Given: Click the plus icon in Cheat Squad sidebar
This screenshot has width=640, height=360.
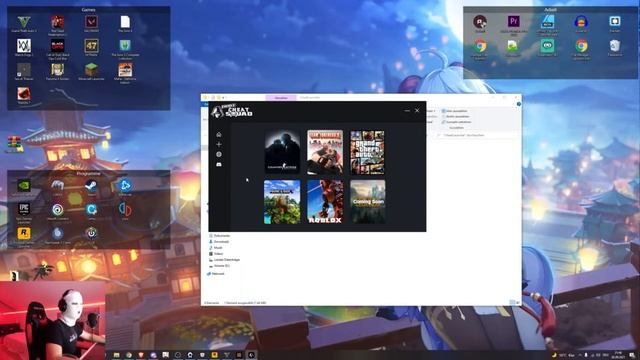Looking at the screenshot, I should tap(219, 144).
